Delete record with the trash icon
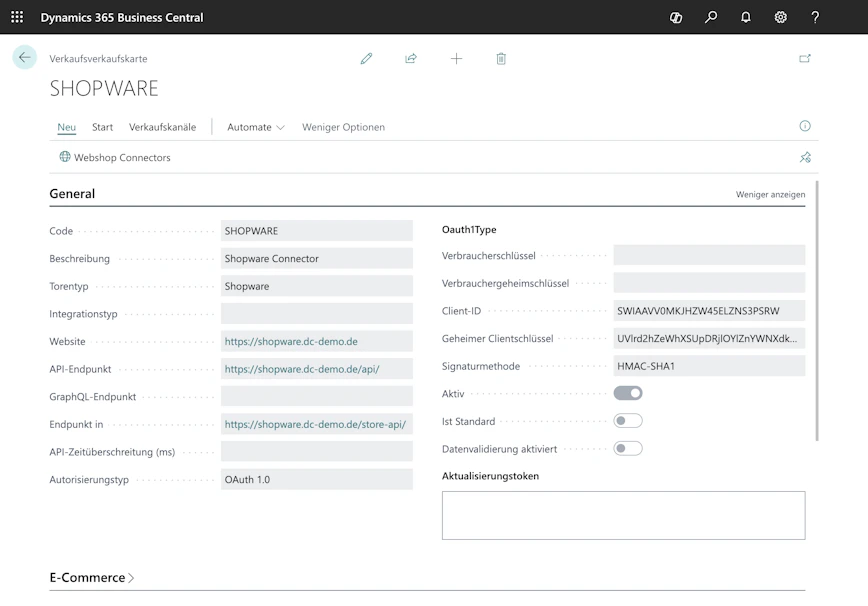868x606 pixels. [x=501, y=59]
